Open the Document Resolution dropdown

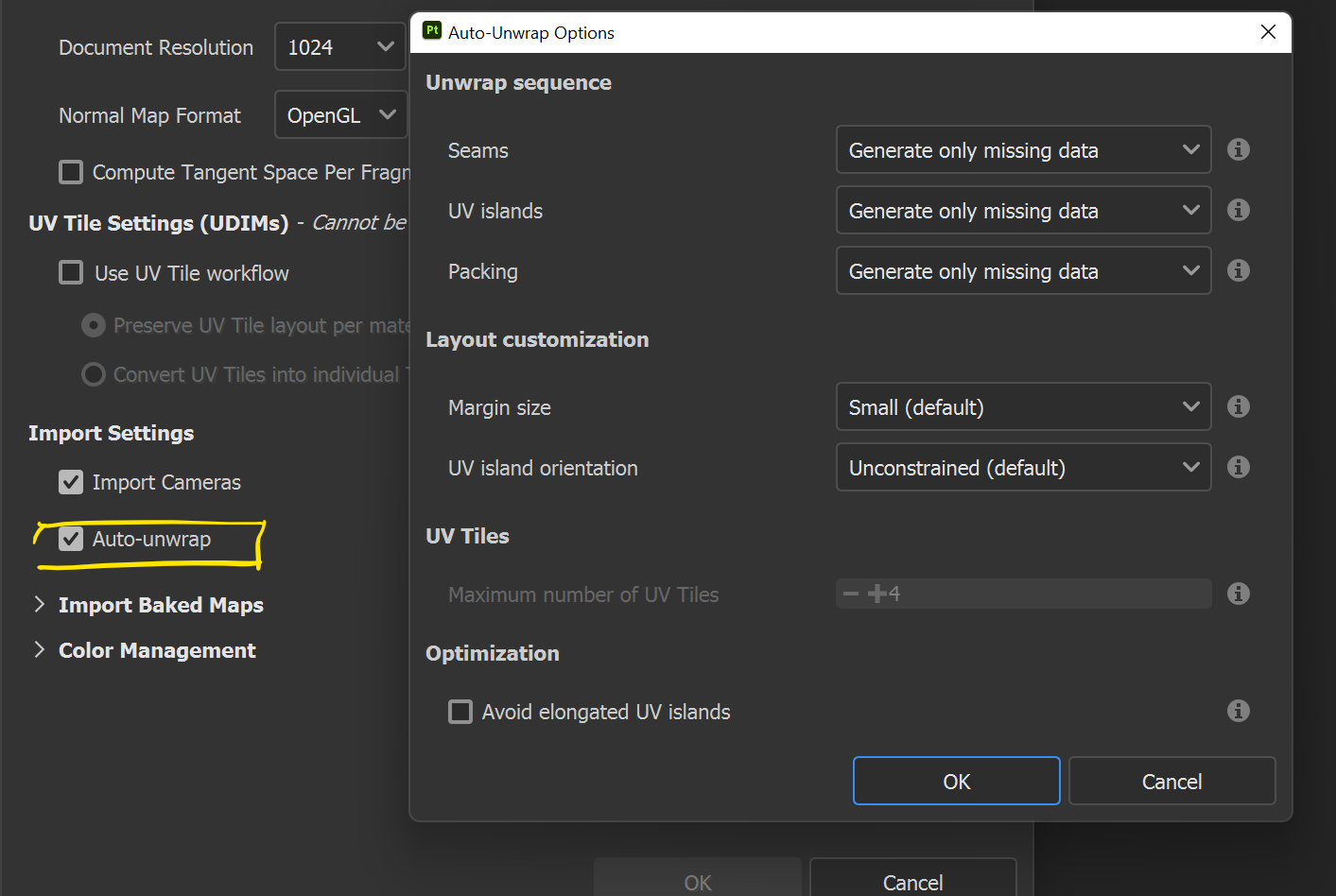pos(339,46)
